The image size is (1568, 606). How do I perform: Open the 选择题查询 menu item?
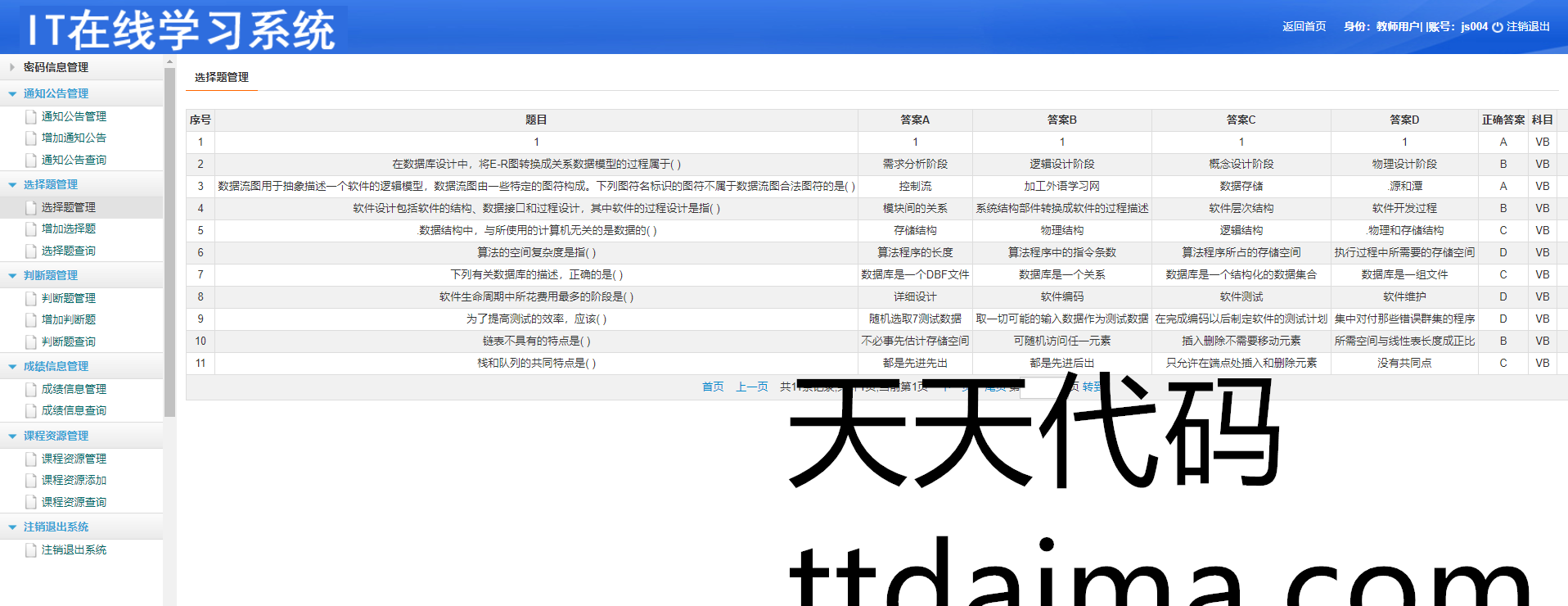[x=68, y=251]
